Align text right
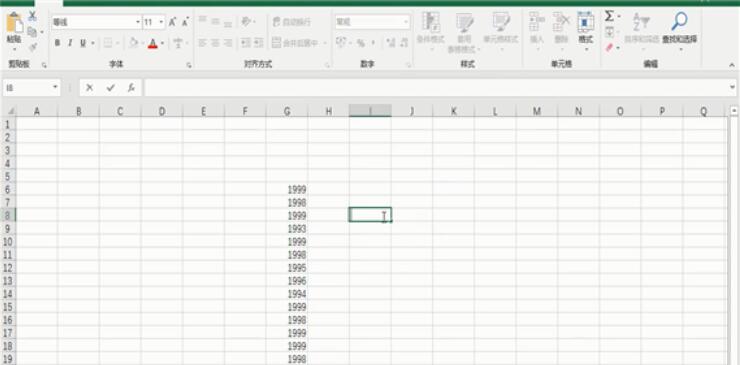 tap(228, 43)
